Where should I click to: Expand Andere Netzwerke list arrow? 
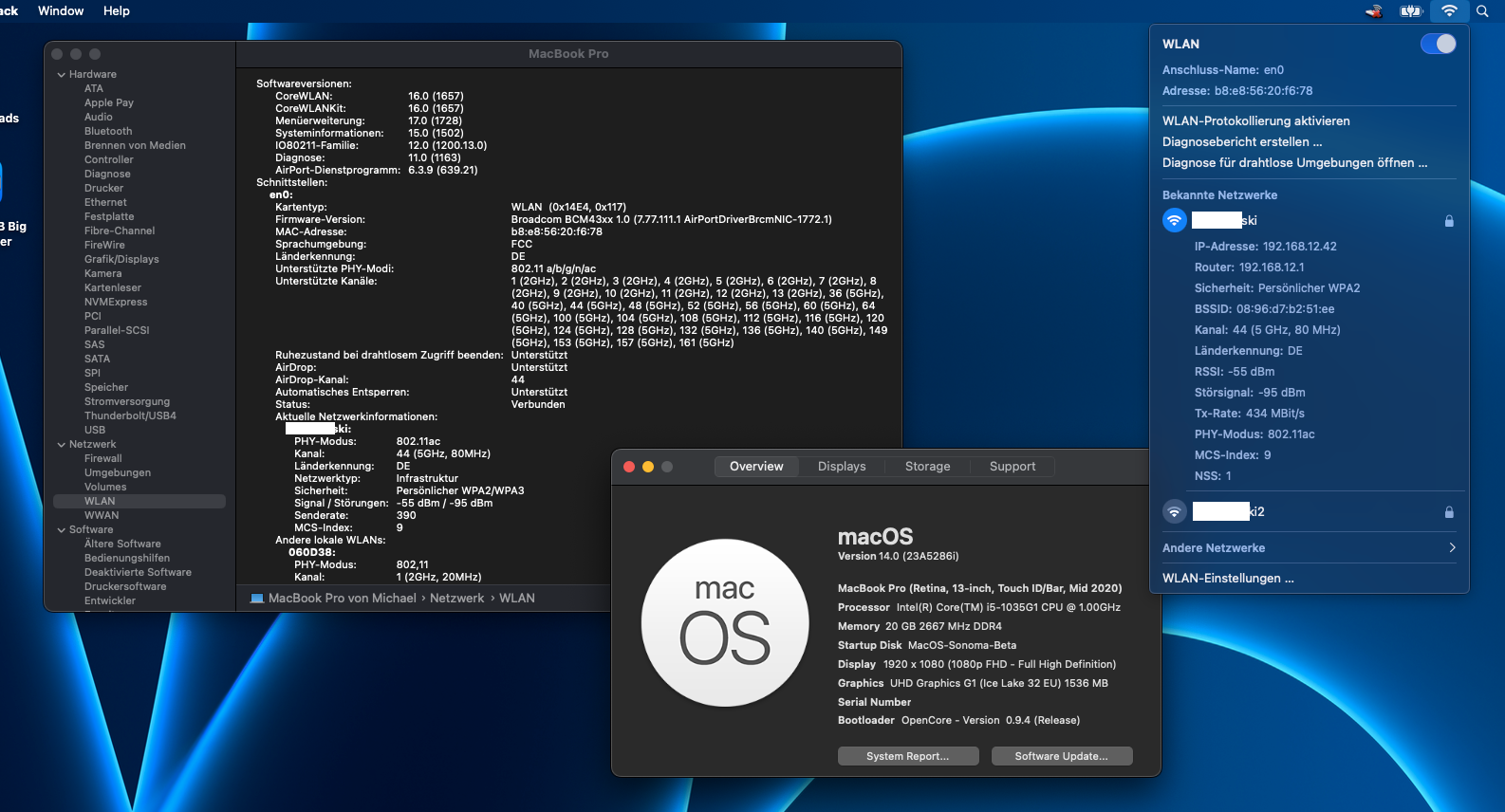click(1452, 547)
